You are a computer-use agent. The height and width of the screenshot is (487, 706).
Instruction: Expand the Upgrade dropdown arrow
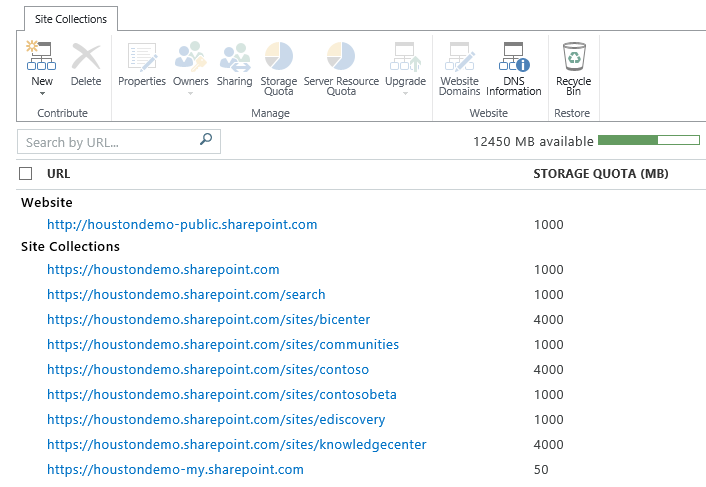(x=405, y=94)
